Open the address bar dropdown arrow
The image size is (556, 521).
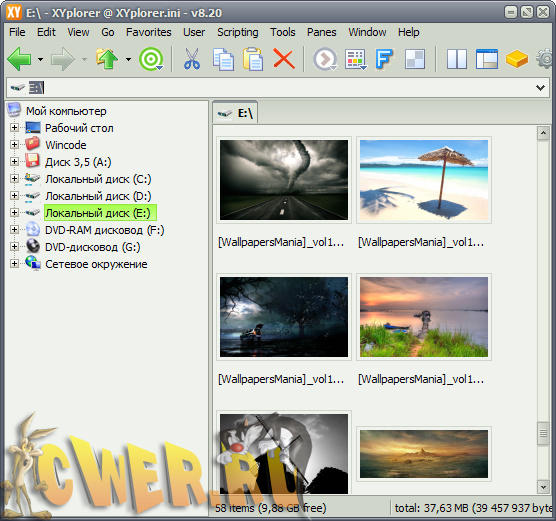[540, 88]
